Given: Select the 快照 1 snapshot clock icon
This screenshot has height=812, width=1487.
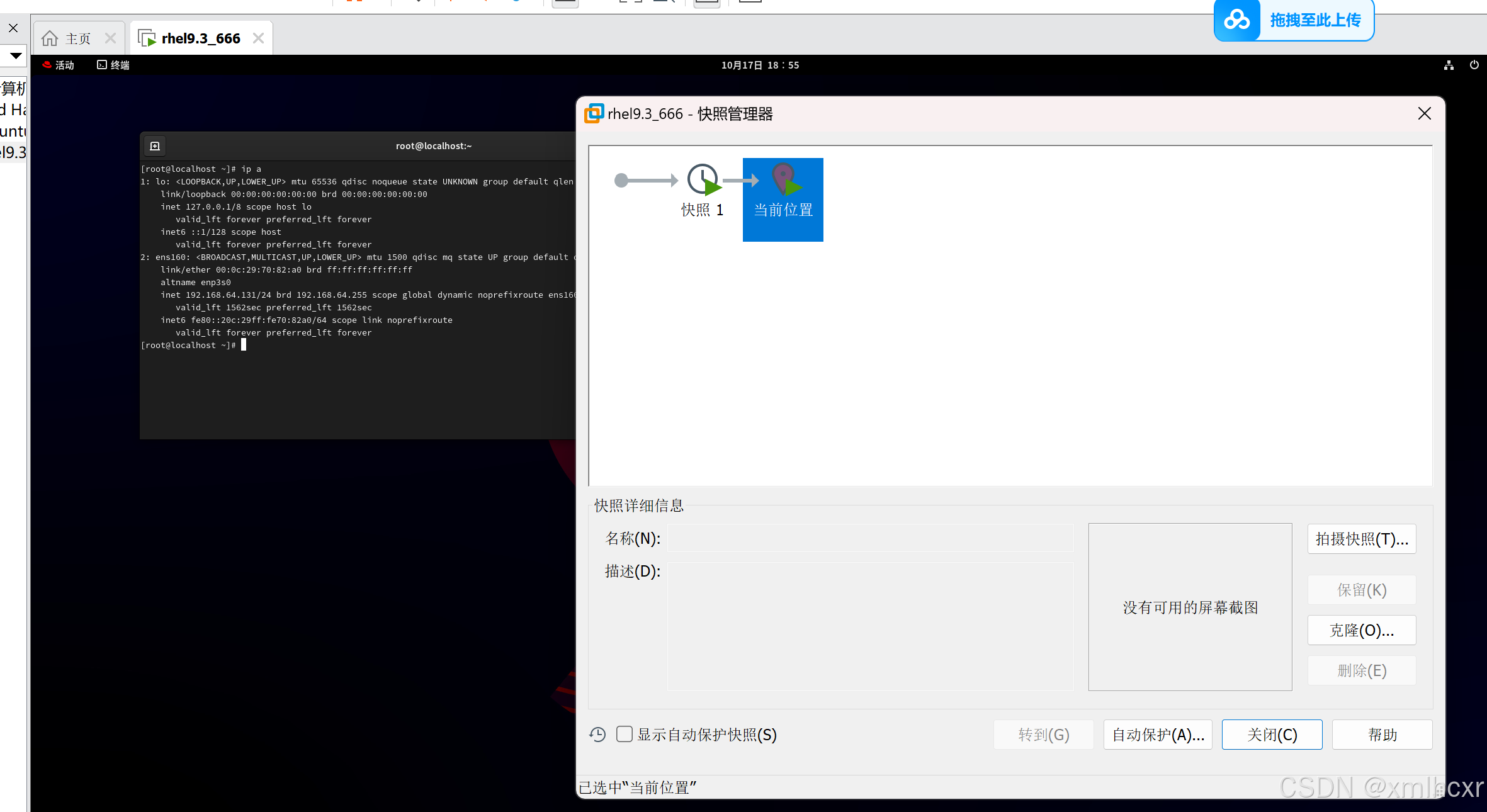Looking at the screenshot, I should click(703, 180).
